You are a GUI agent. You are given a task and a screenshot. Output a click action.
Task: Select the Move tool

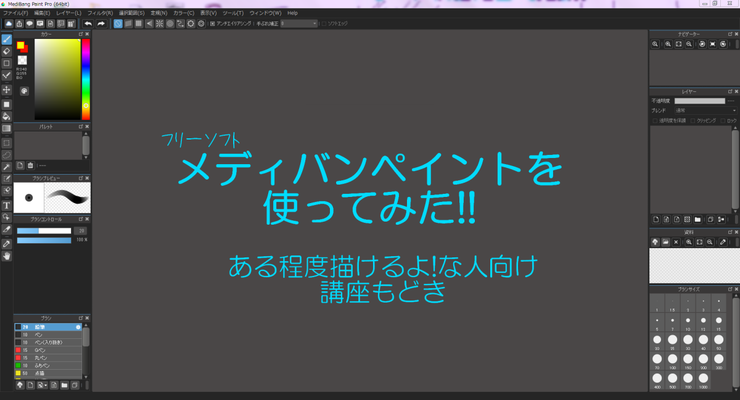pos(7,90)
